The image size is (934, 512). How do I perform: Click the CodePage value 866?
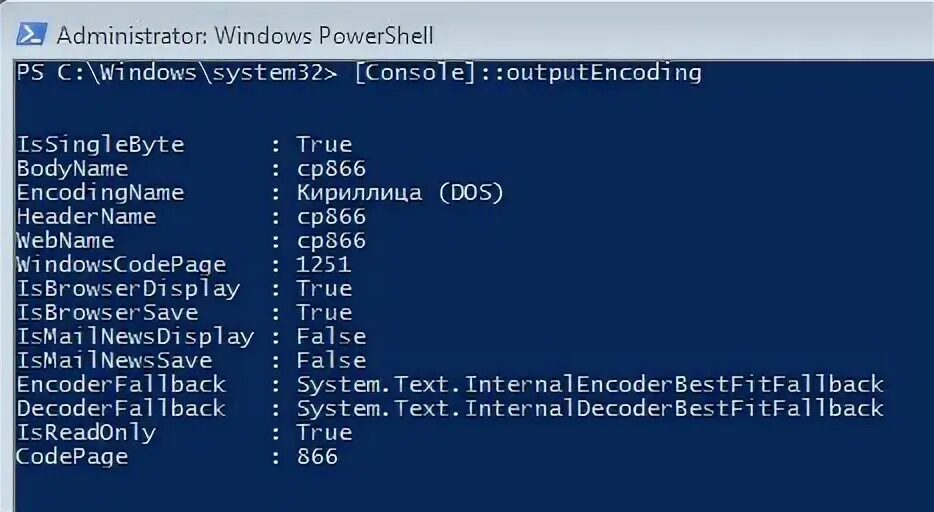coord(317,457)
